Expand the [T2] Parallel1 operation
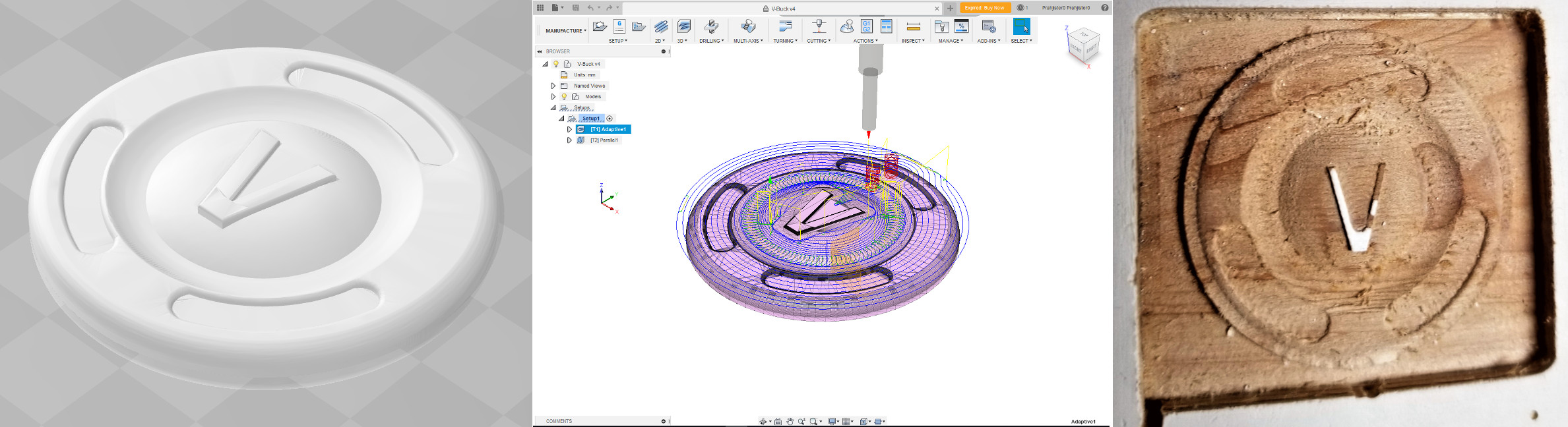Viewport: 1568px width, 427px height. 569,140
